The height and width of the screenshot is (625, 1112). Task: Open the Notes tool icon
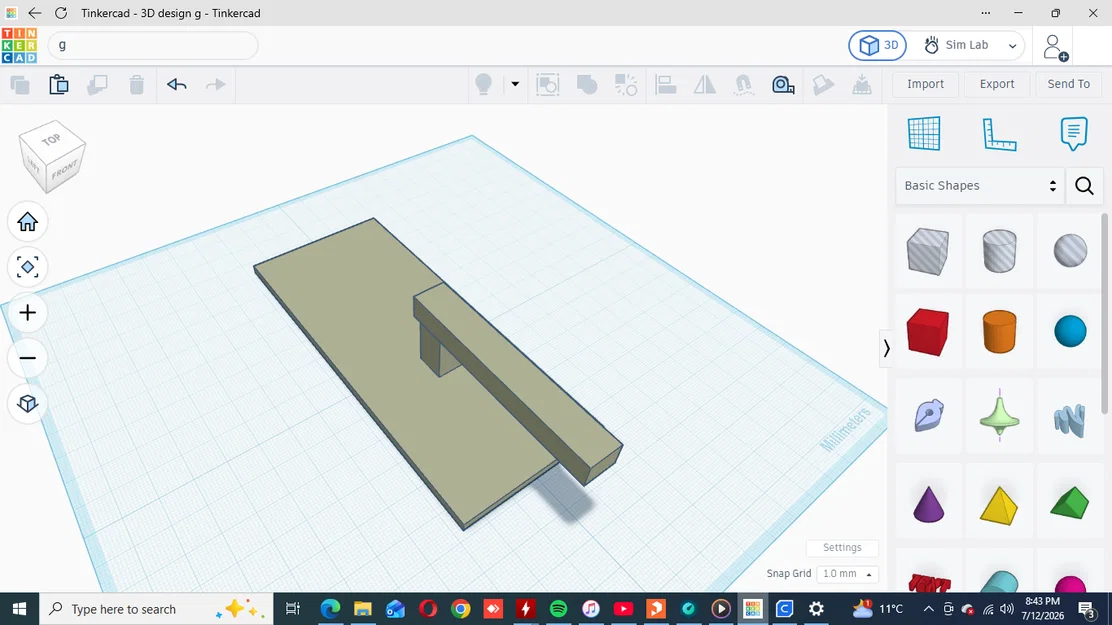1074,133
